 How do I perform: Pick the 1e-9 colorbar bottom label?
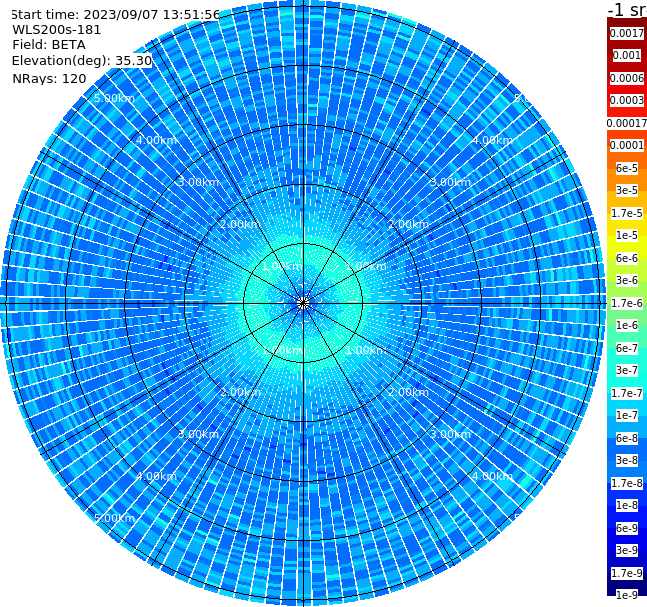pos(627,595)
